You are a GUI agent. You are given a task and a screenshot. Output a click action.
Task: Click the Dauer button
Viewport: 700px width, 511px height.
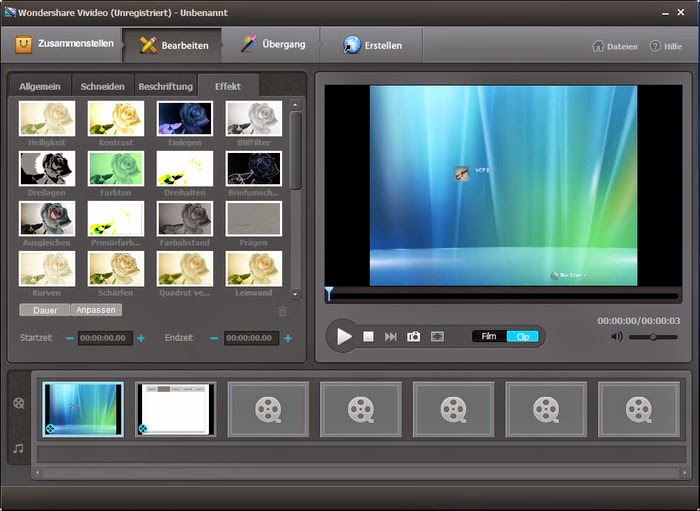(45, 310)
